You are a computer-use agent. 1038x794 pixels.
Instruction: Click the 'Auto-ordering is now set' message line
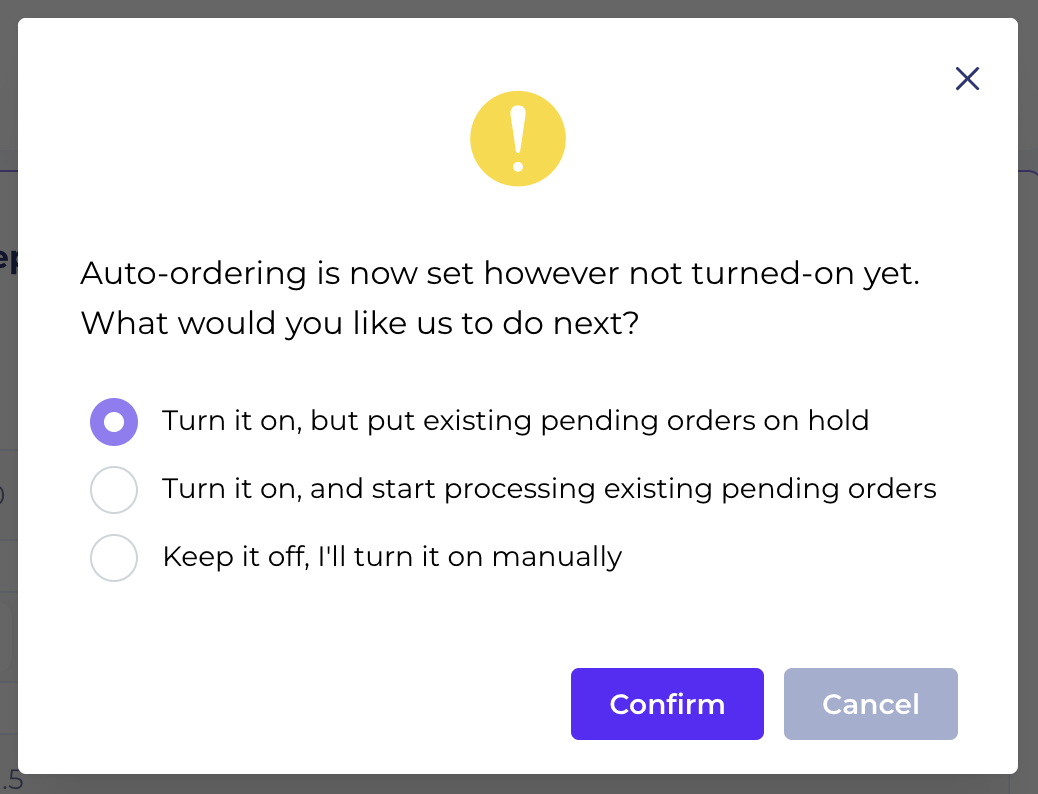(x=500, y=273)
